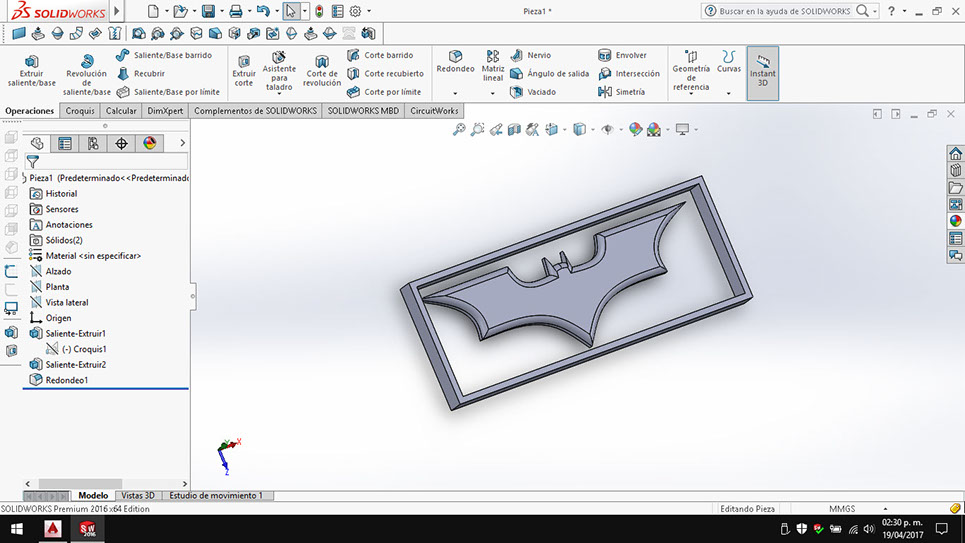Expand more FeatureManager tabs arrow
Viewport: 965px width, 543px height.
click(x=182, y=143)
